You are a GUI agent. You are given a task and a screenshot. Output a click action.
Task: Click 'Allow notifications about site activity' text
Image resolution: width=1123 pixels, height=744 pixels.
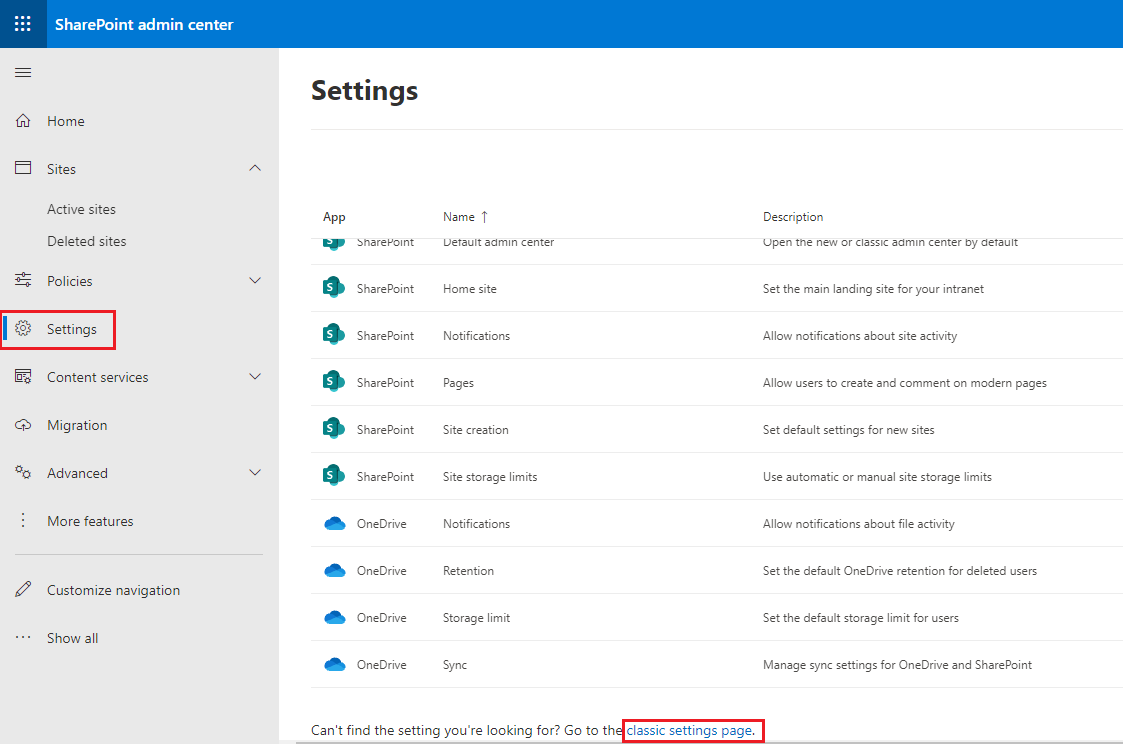point(859,336)
